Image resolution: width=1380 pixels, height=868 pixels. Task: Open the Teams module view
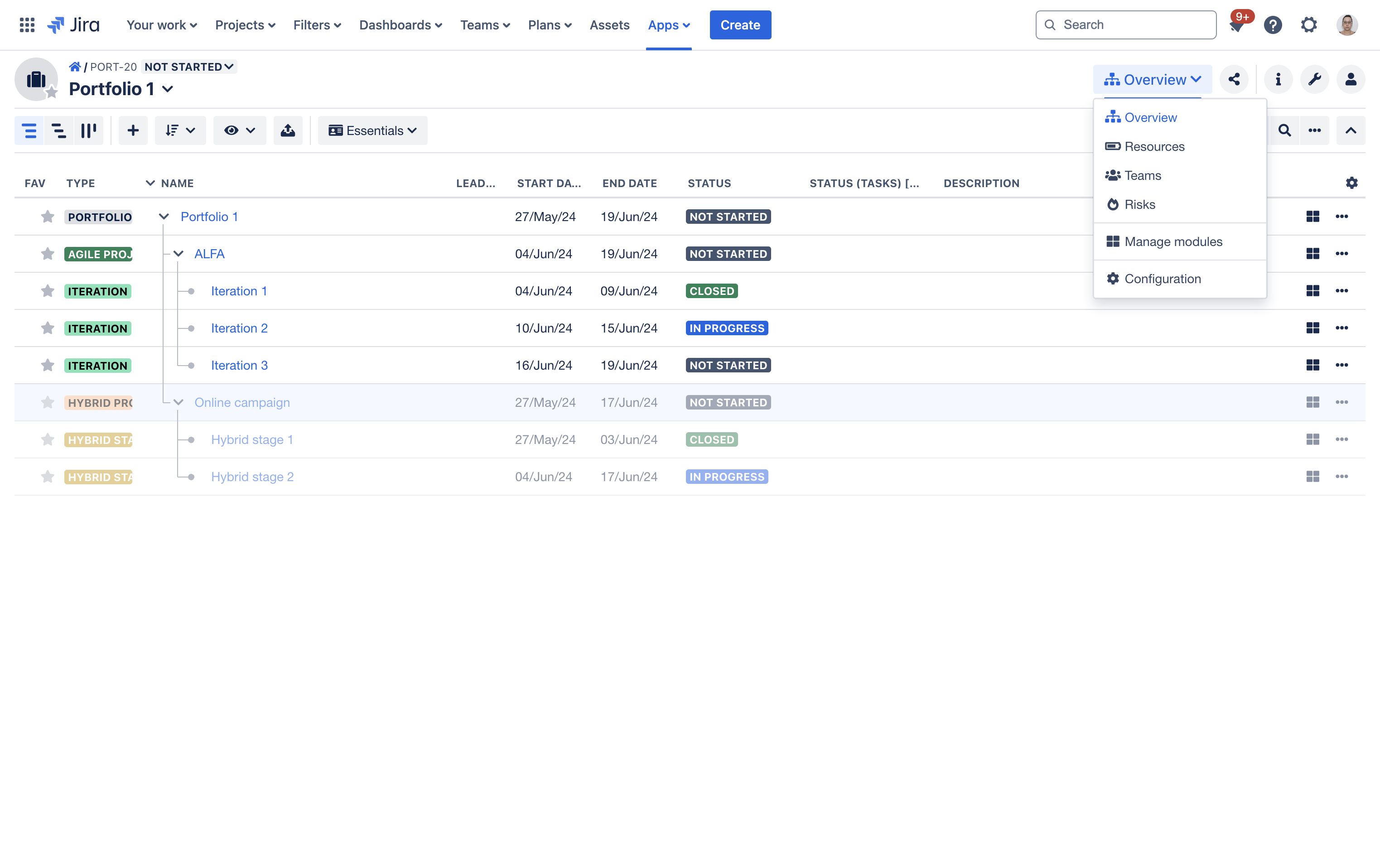(x=1143, y=175)
